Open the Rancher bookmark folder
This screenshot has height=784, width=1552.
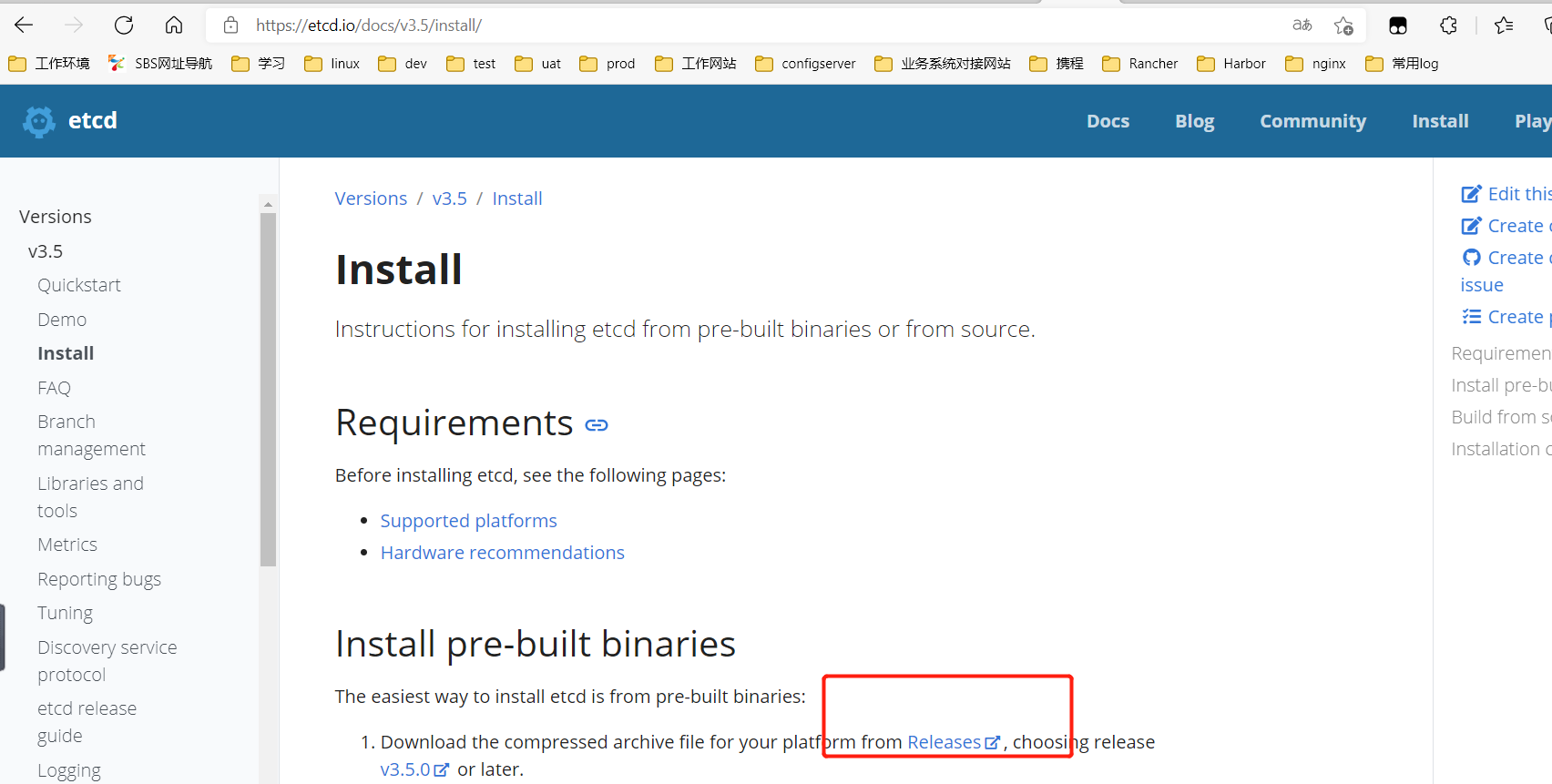[1140, 64]
